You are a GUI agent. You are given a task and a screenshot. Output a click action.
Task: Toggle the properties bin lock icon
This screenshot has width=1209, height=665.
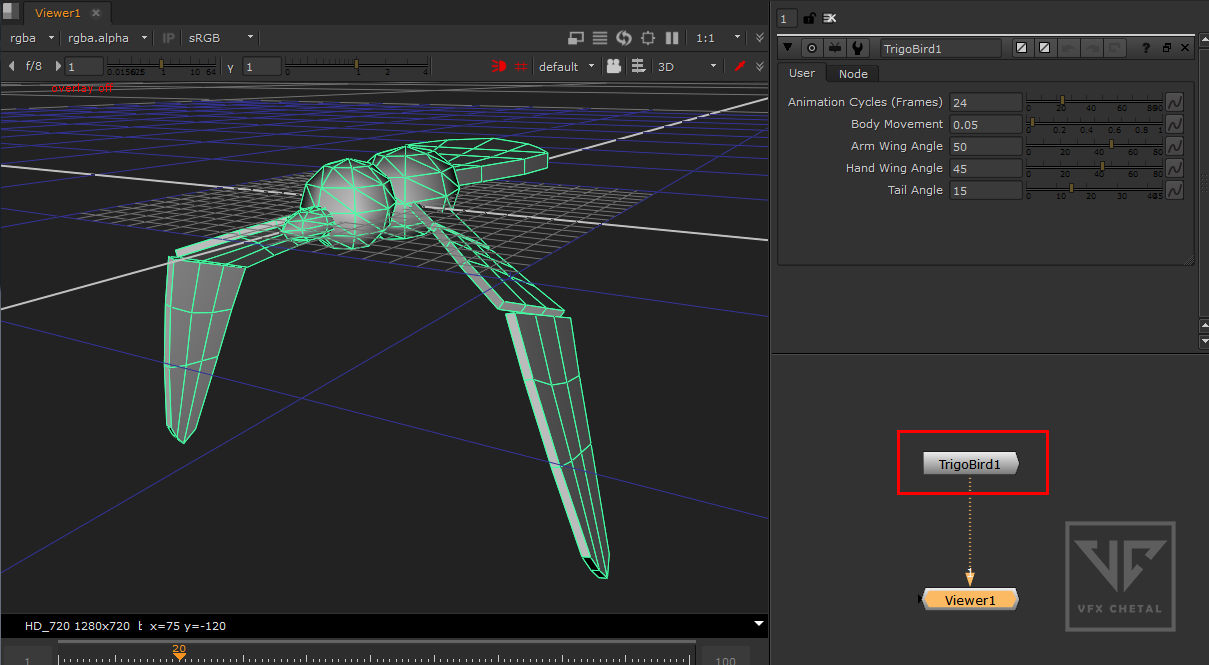click(810, 18)
